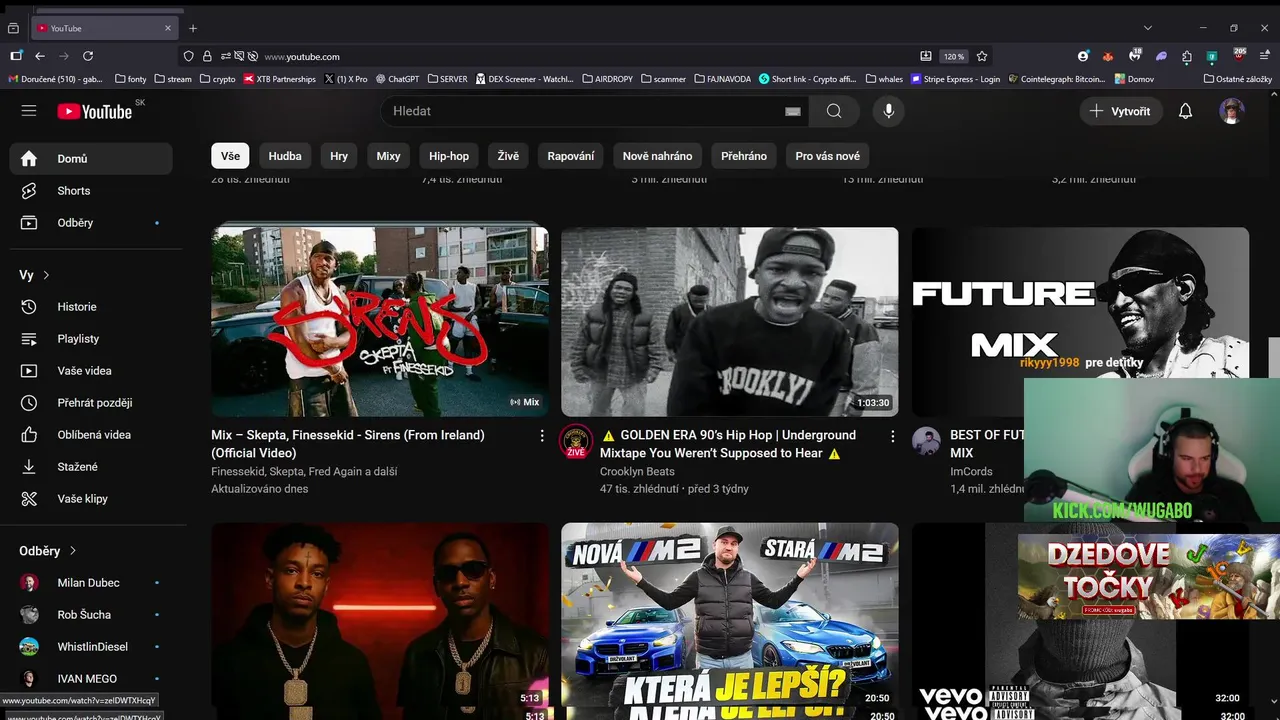Select the Živě filter chip
1280x720 pixels.
coord(508,156)
